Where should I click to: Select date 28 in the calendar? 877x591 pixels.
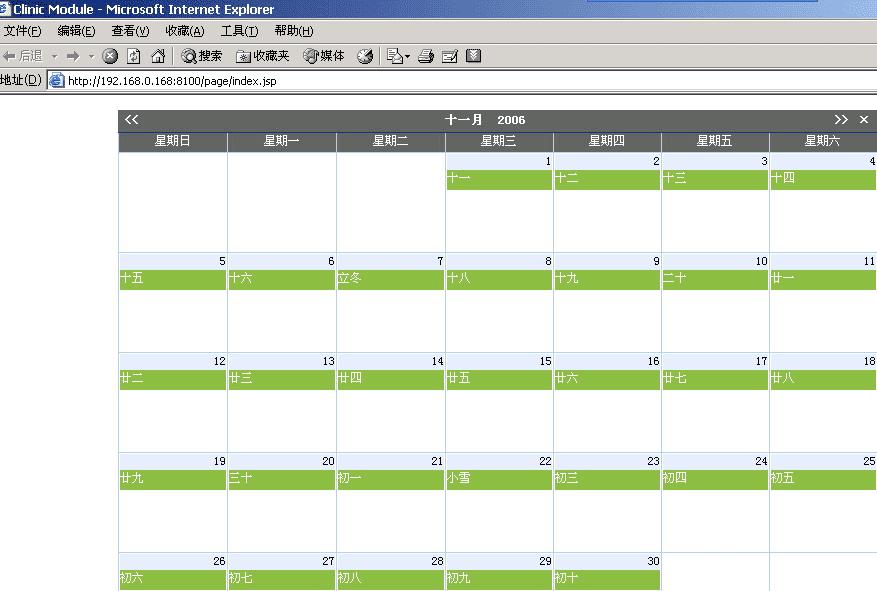tap(437, 561)
